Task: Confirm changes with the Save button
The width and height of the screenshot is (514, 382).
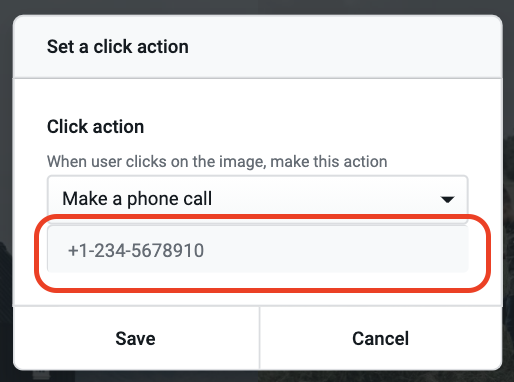Action: 136,338
